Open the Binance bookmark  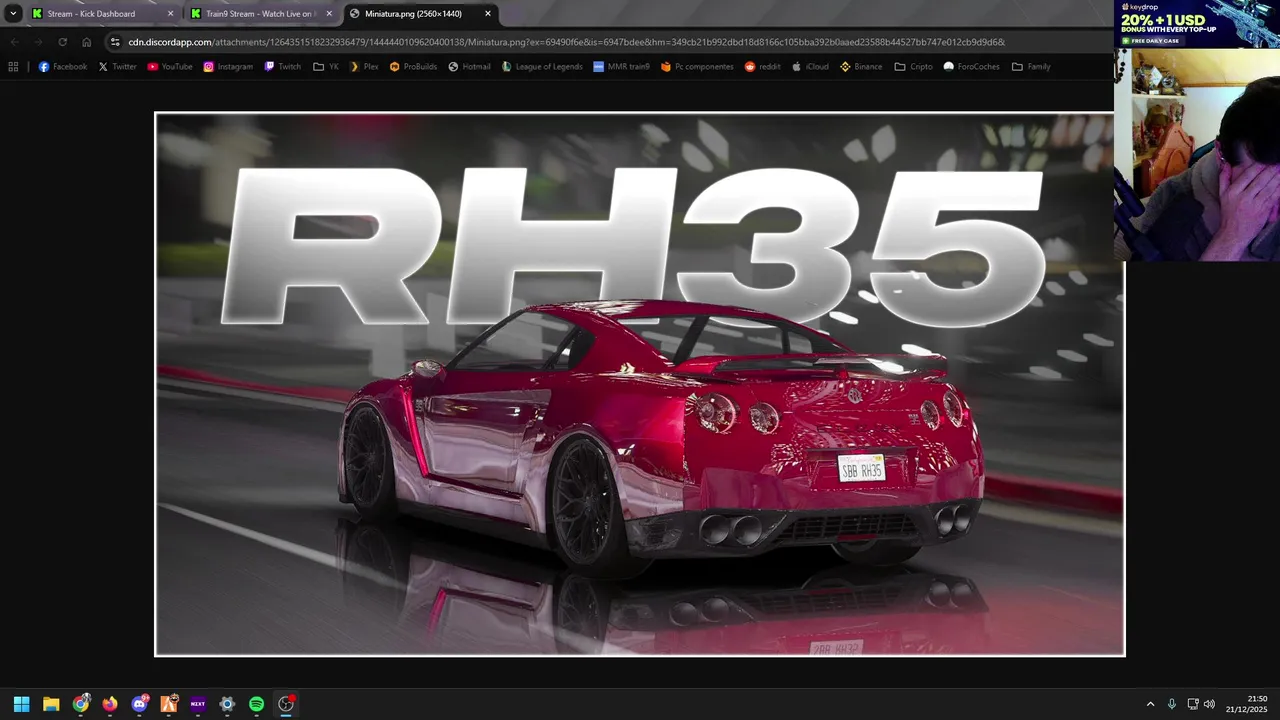(861, 67)
